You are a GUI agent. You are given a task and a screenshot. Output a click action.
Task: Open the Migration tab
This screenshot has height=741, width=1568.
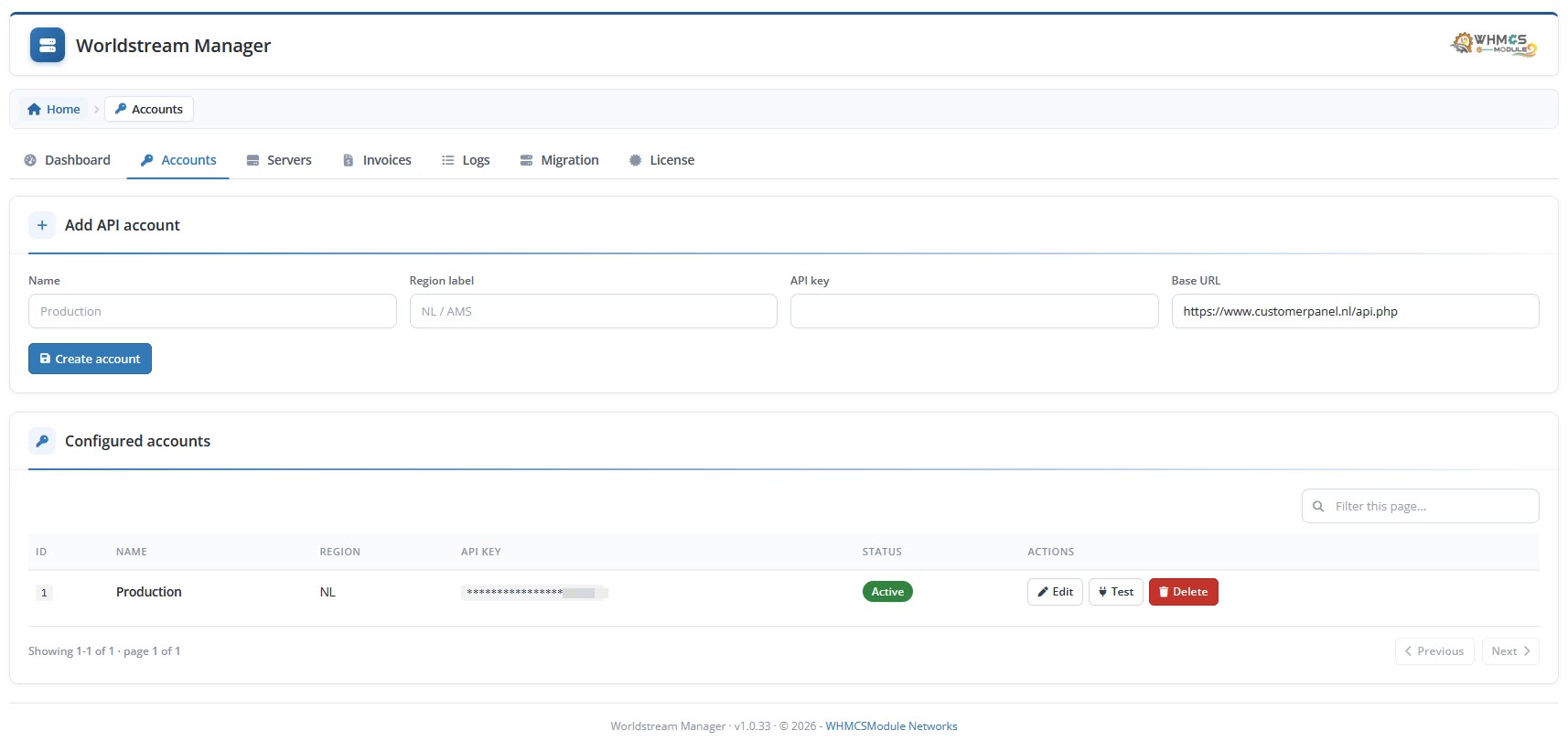tap(559, 160)
